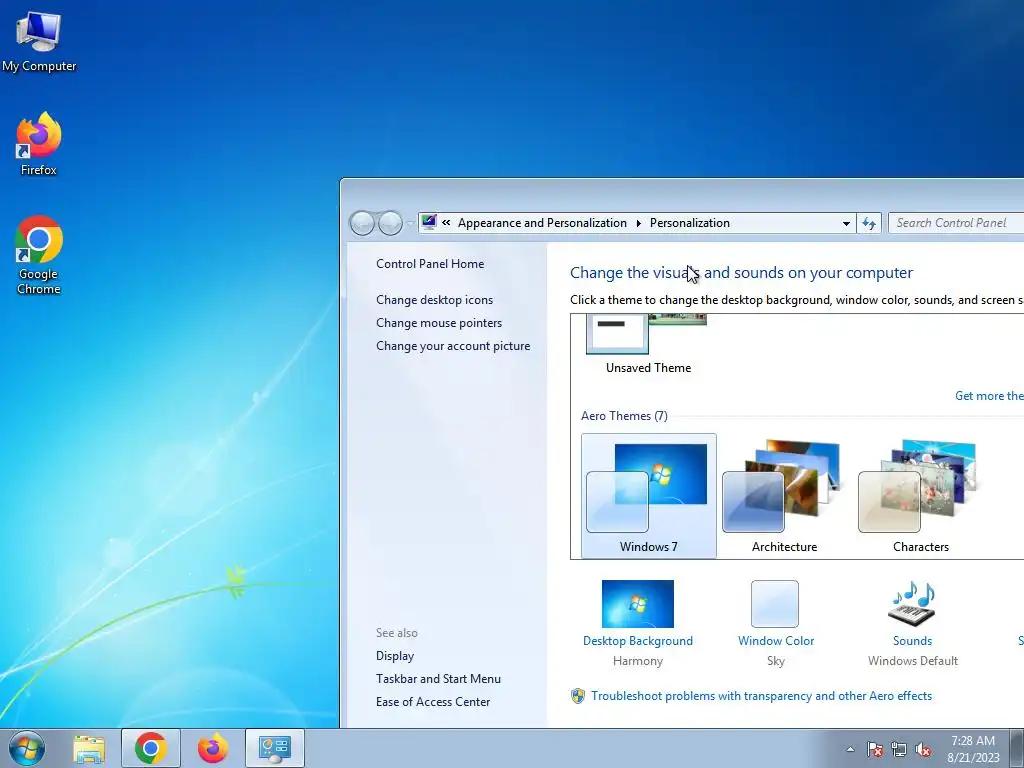The image size is (1024, 768).
Task: Click the Sounds link text
Action: coord(912,641)
